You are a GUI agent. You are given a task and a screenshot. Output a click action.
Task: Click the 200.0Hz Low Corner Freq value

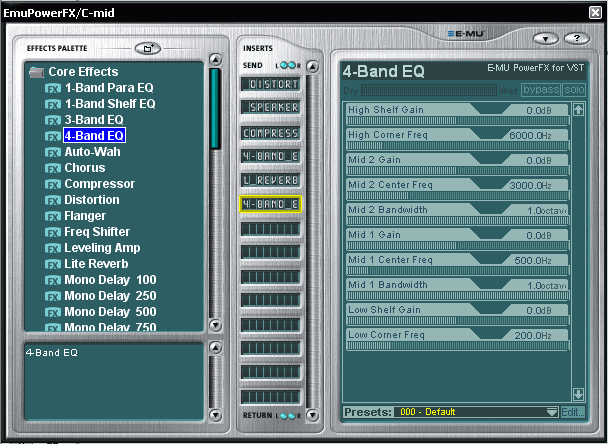point(533,336)
